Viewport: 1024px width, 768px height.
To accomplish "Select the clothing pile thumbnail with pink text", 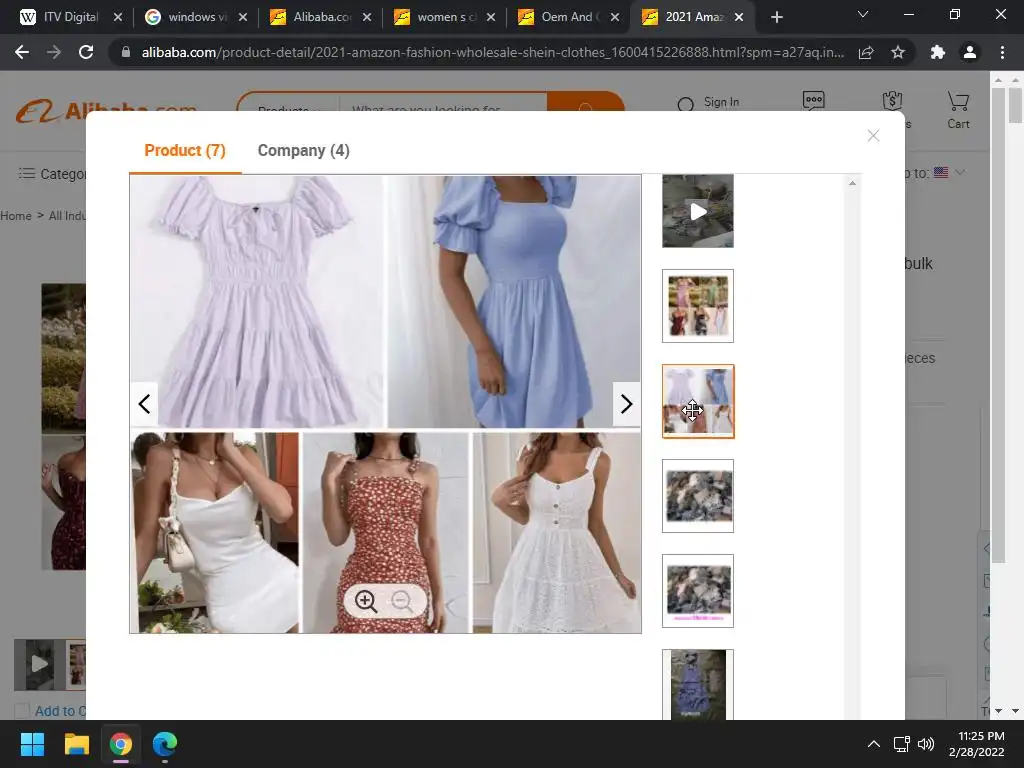I will point(697,591).
